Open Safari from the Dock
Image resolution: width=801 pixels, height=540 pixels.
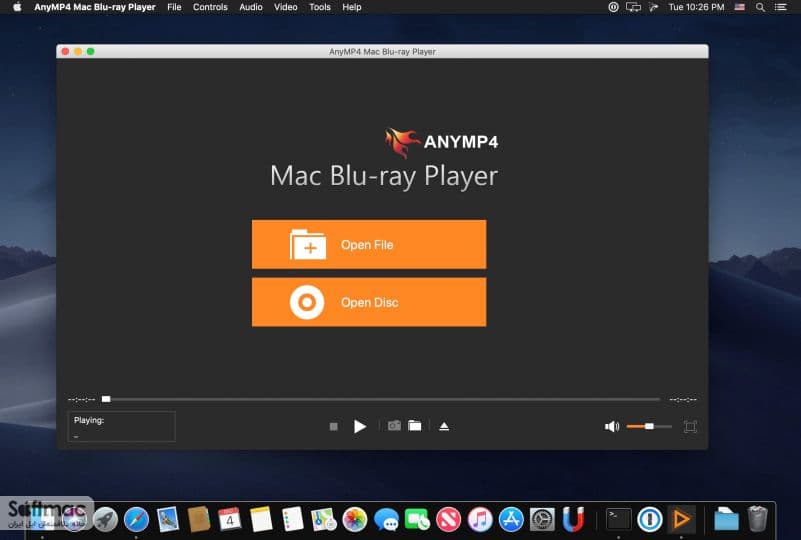(x=136, y=520)
